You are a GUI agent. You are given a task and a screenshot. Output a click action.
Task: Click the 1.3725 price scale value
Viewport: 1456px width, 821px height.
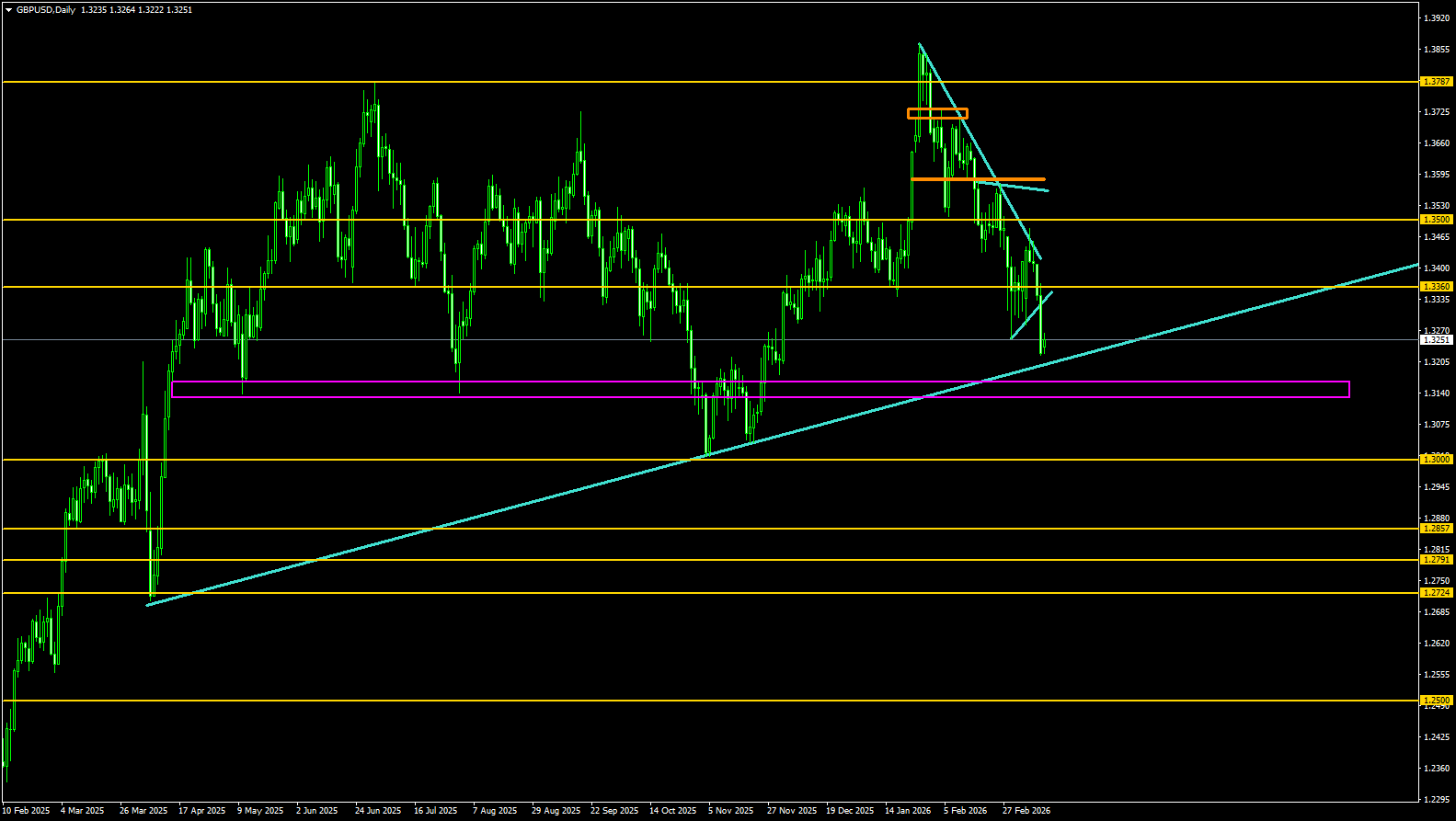coord(1437,112)
